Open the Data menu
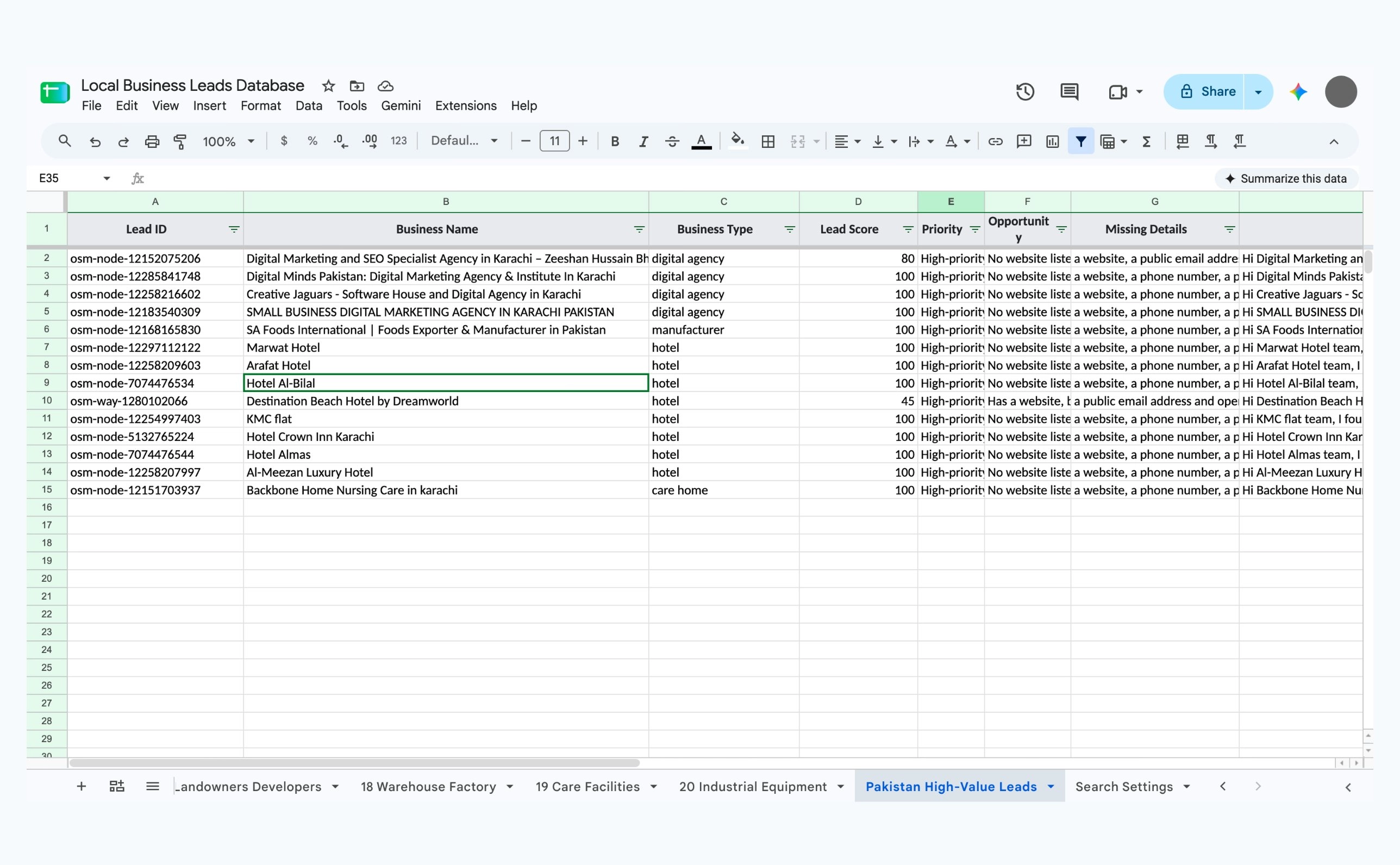This screenshot has height=865, width=1400. (309, 106)
